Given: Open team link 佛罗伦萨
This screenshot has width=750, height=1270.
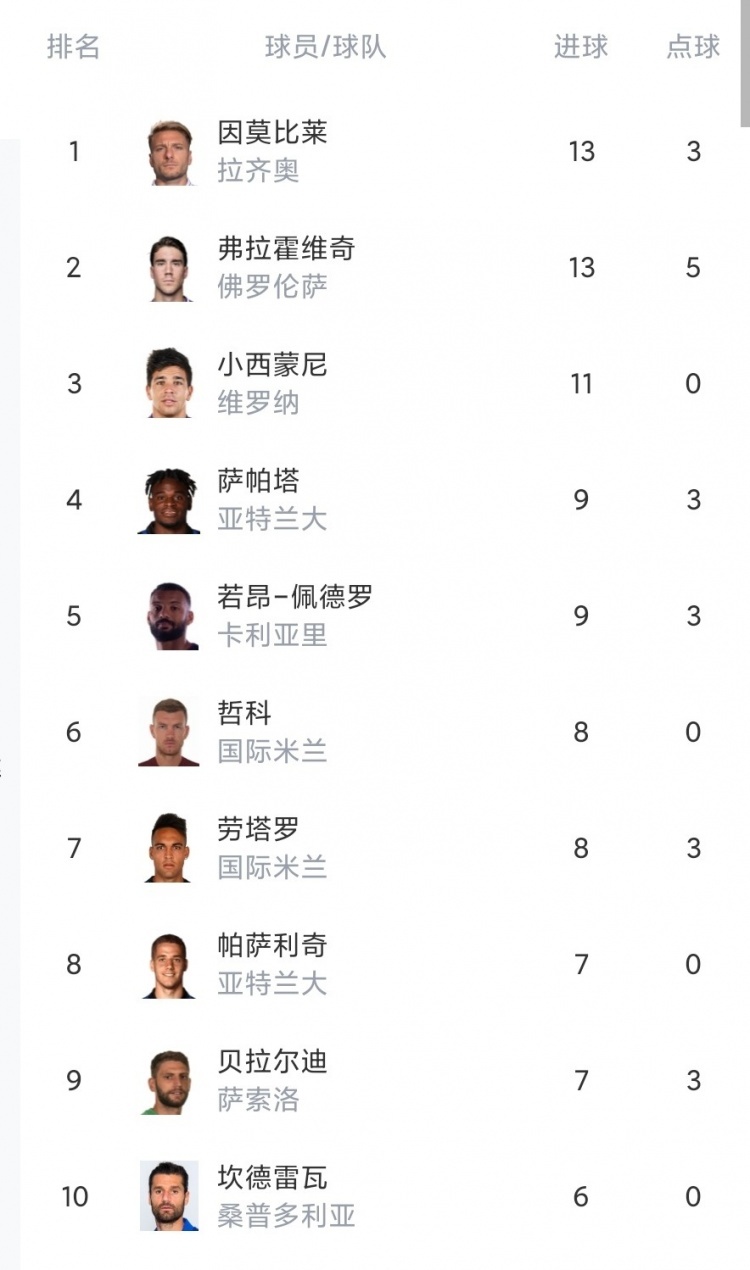Looking at the screenshot, I should point(272,287).
